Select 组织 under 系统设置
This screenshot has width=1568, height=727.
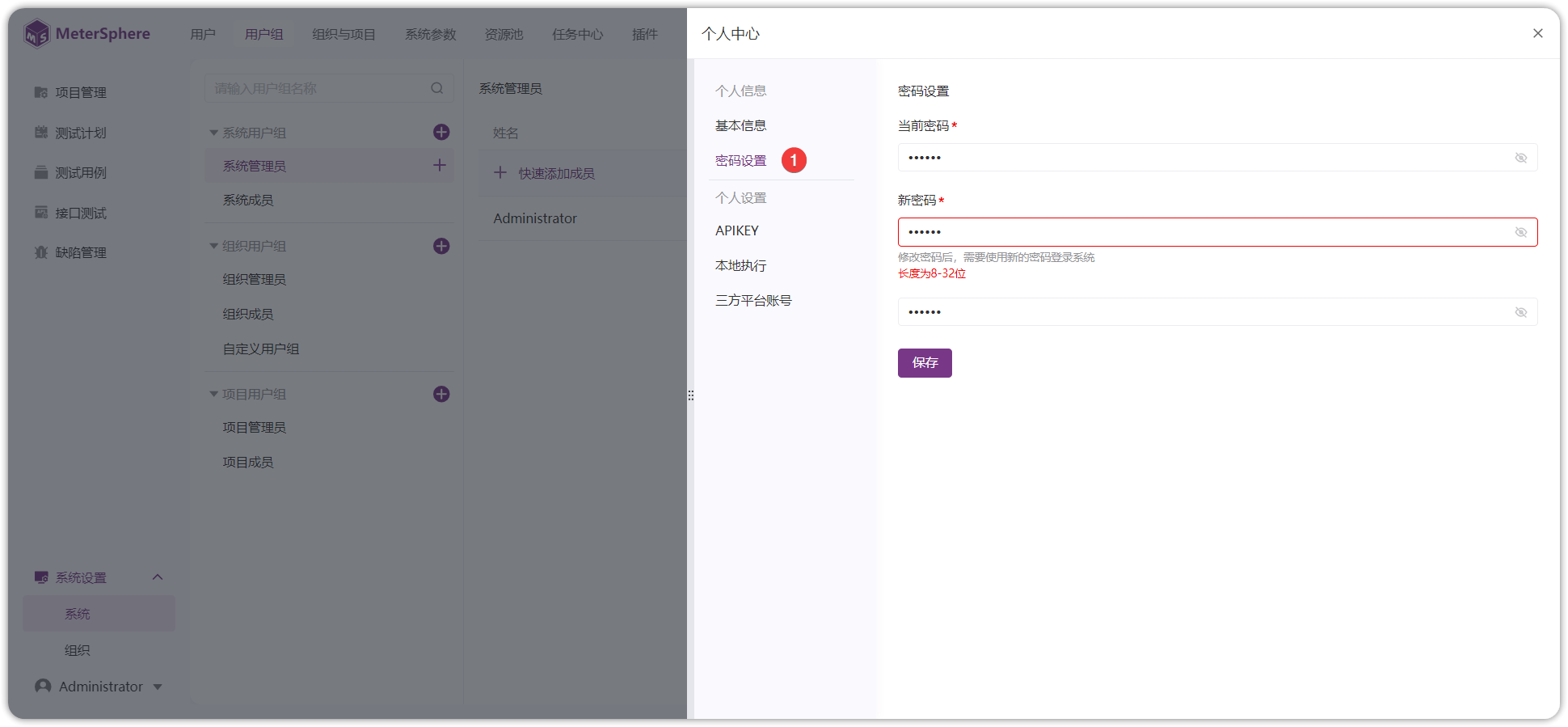(78, 650)
